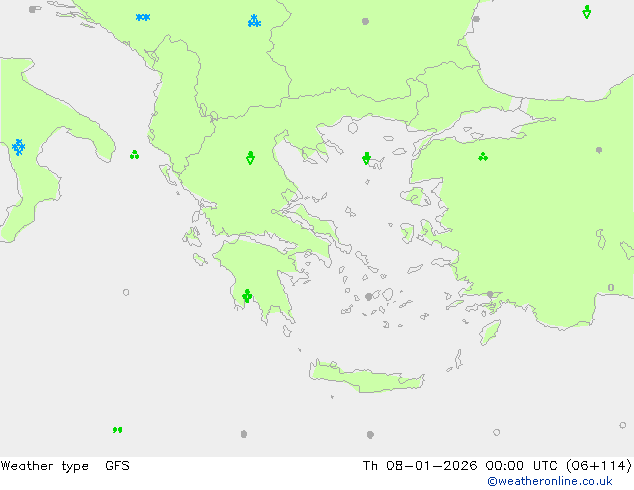
Task: Click the island of Crete on the map
Action: coord(366,376)
